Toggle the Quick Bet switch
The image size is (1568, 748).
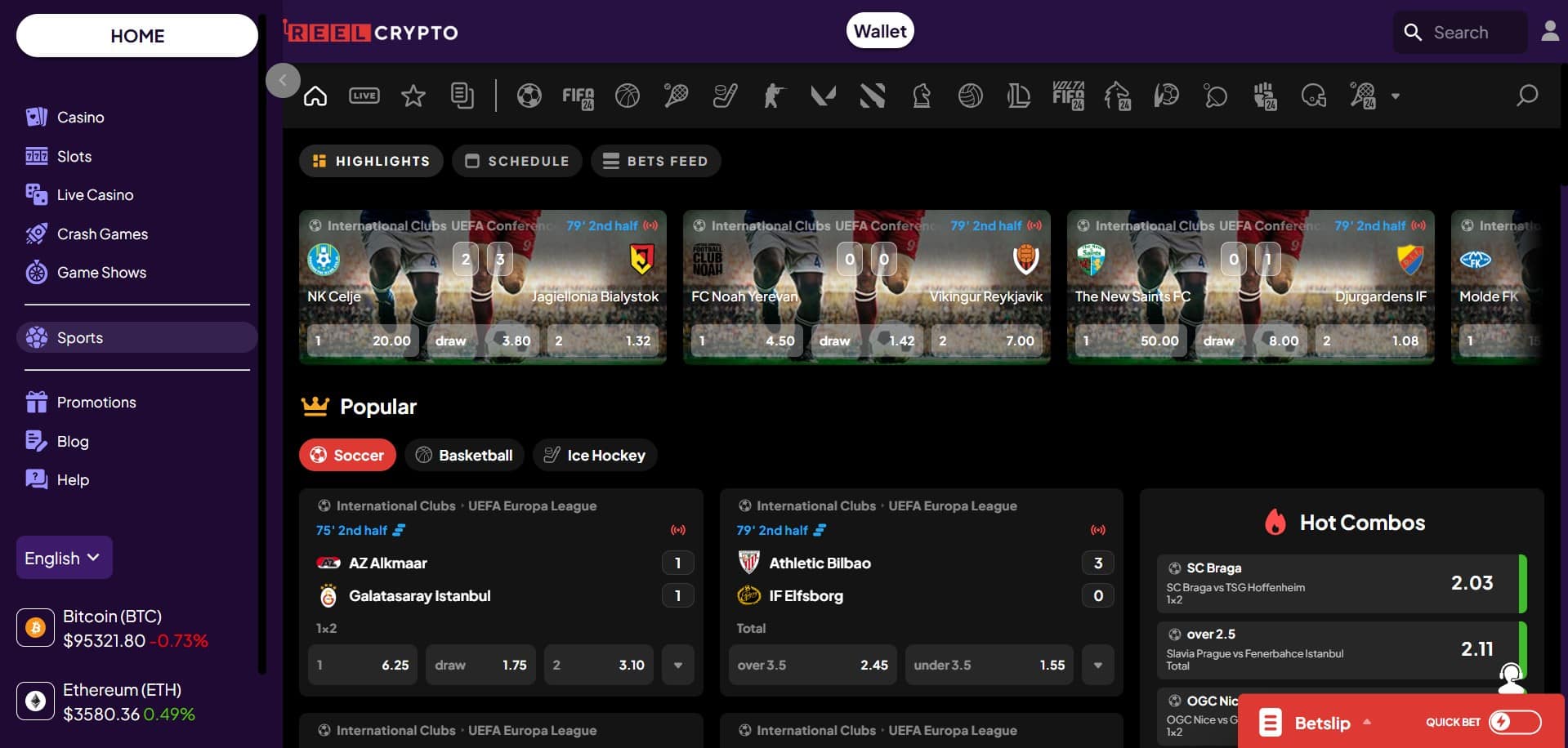tap(1515, 722)
